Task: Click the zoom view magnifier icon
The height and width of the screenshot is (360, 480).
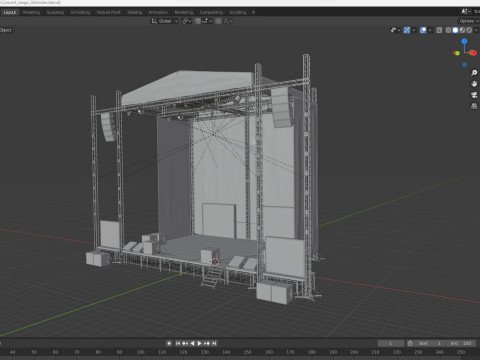Action: click(474, 73)
